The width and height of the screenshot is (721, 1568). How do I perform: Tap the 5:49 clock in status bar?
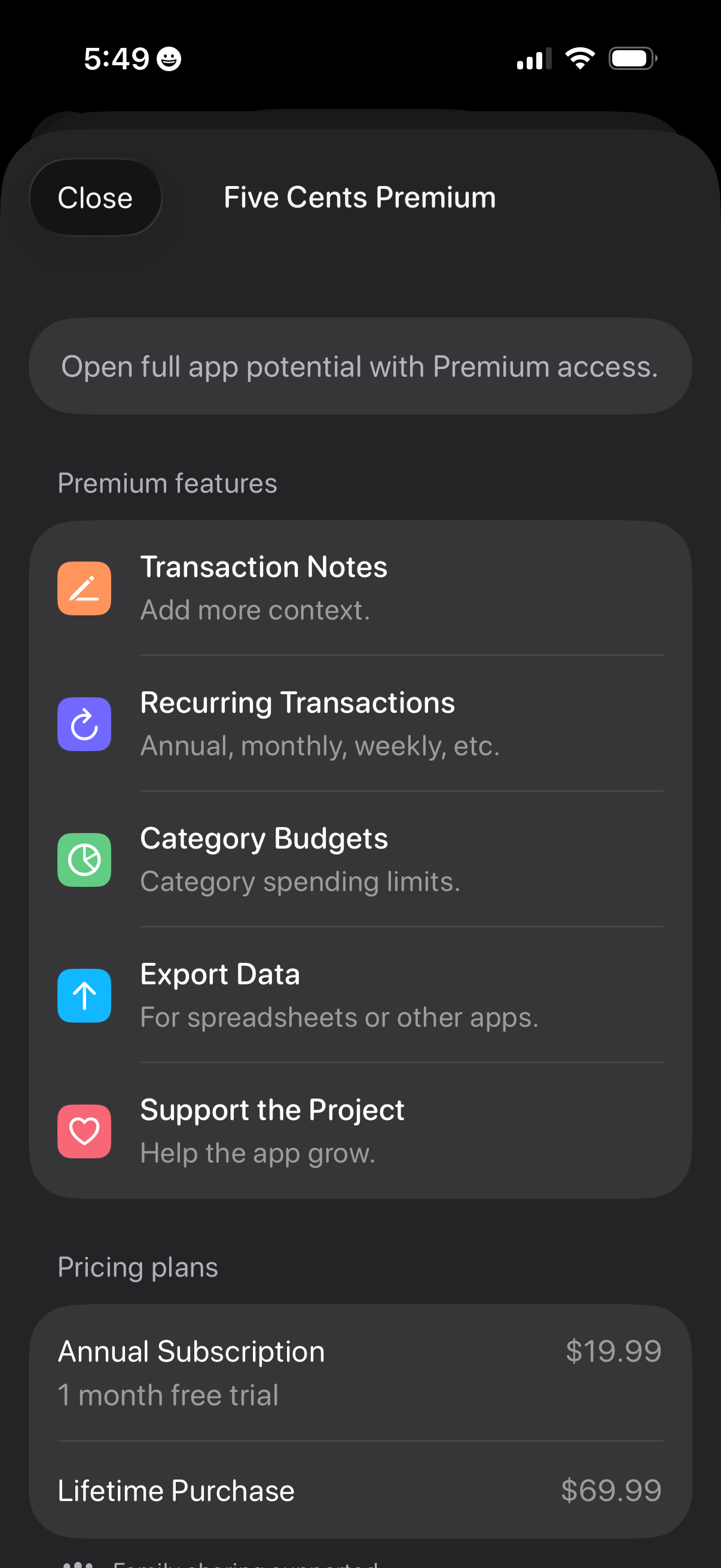pyautogui.click(x=116, y=59)
